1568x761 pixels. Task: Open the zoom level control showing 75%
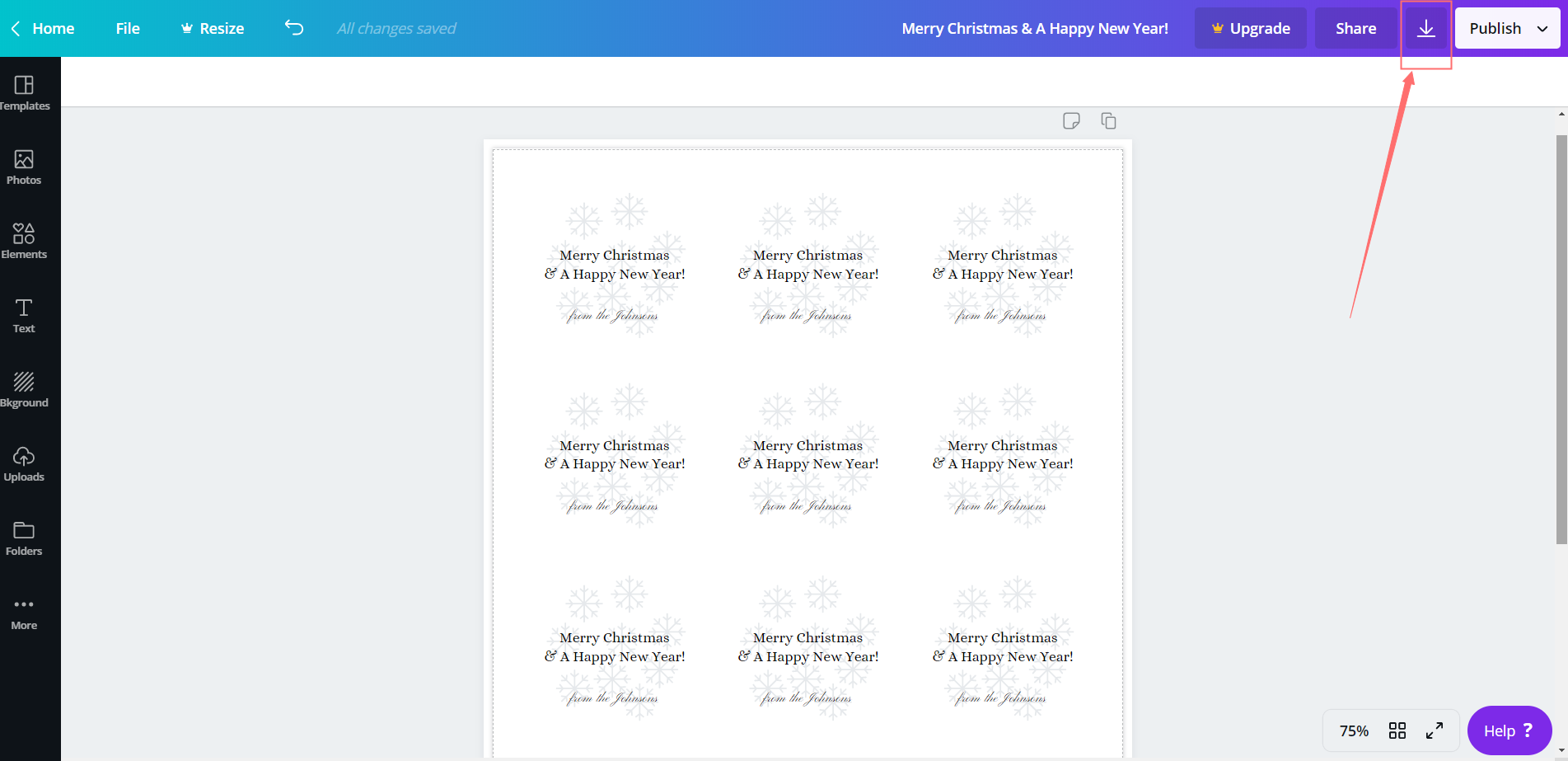(1354, 730)
